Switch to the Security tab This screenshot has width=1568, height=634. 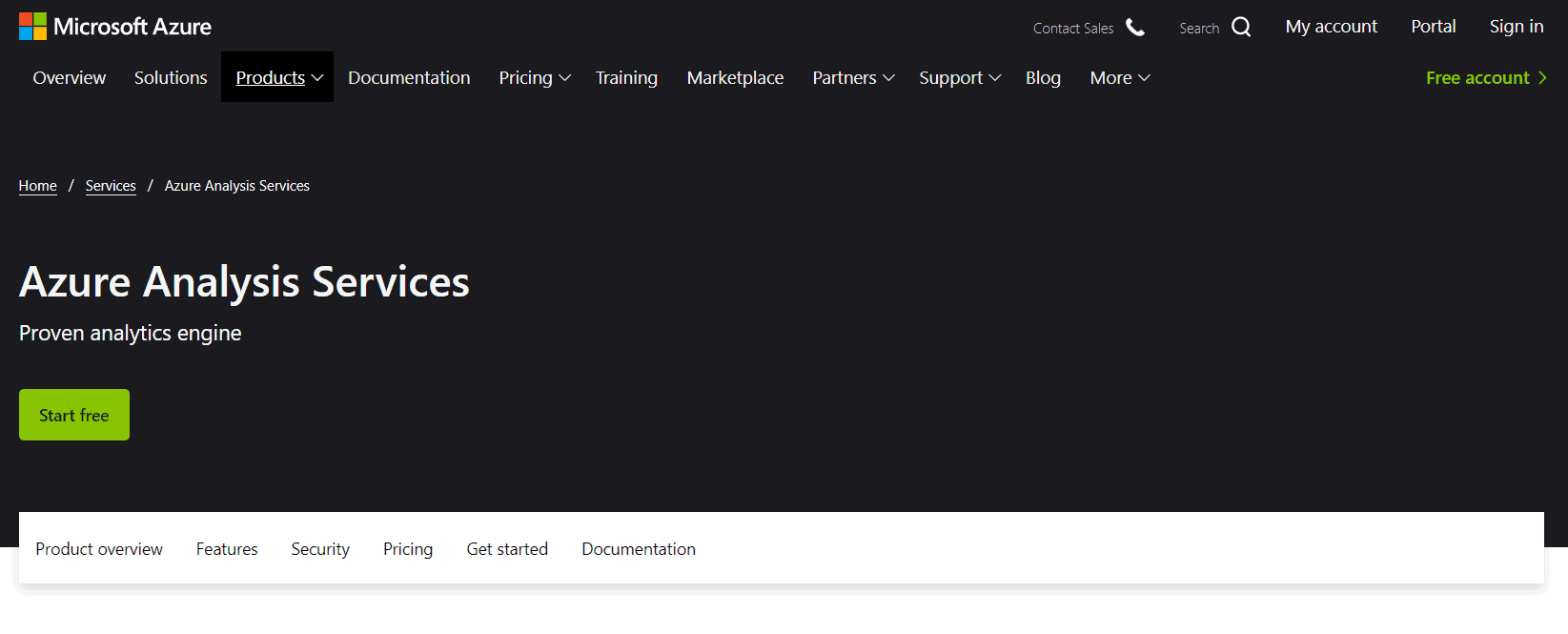click(x=320, y=549)
